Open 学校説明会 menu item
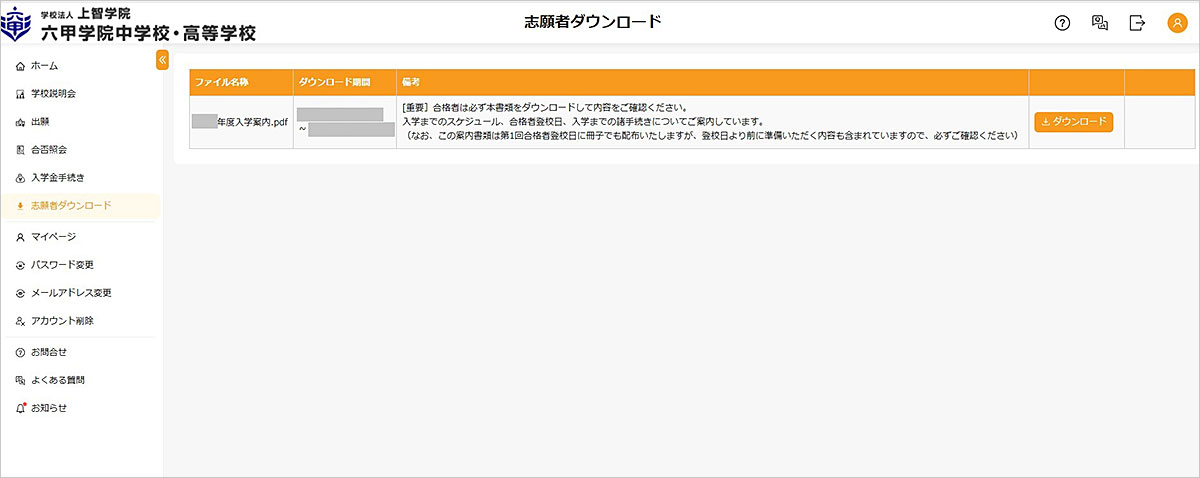 [53, 94]
